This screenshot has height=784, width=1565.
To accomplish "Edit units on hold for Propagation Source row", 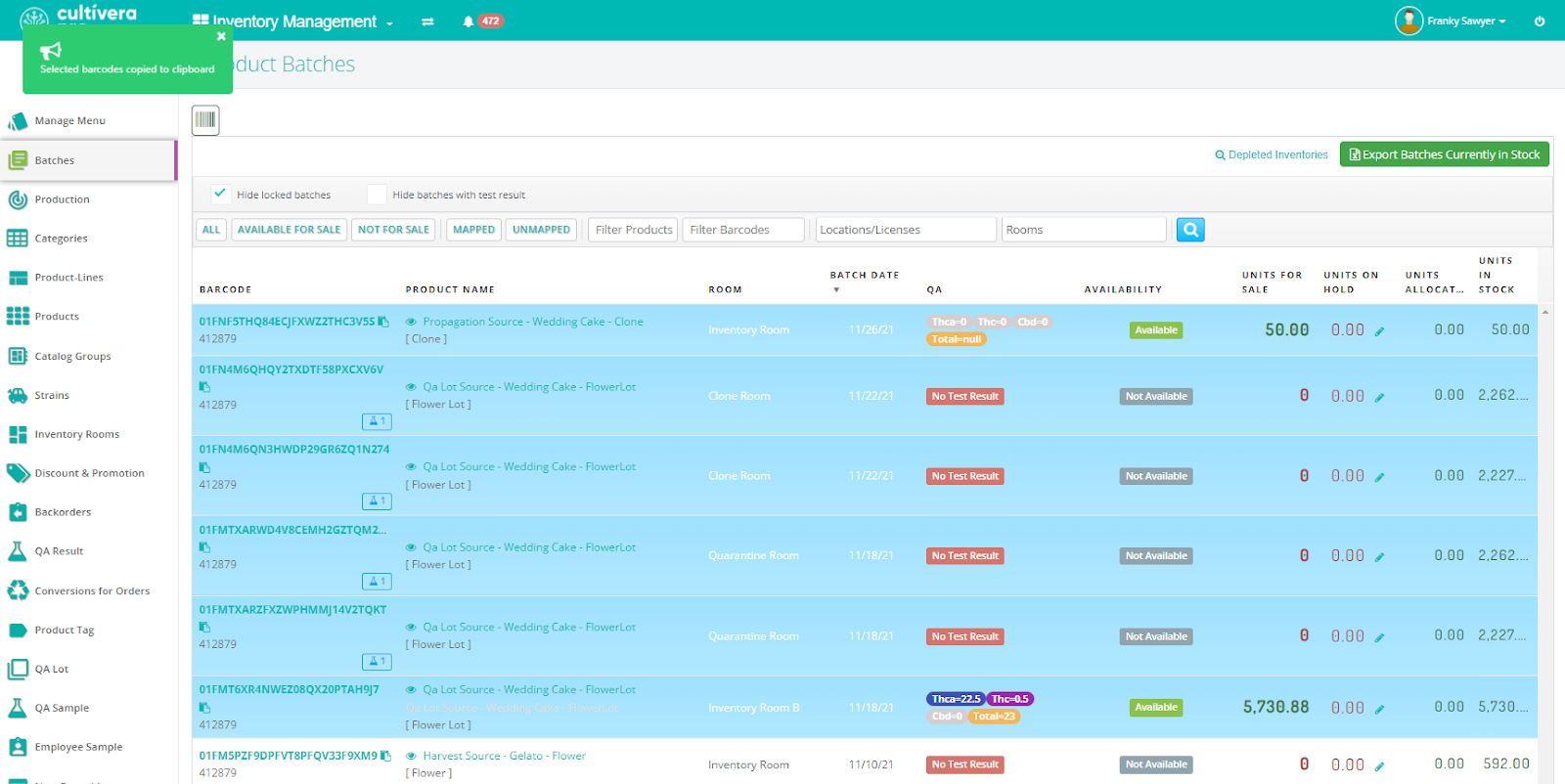I will 1379,331.
